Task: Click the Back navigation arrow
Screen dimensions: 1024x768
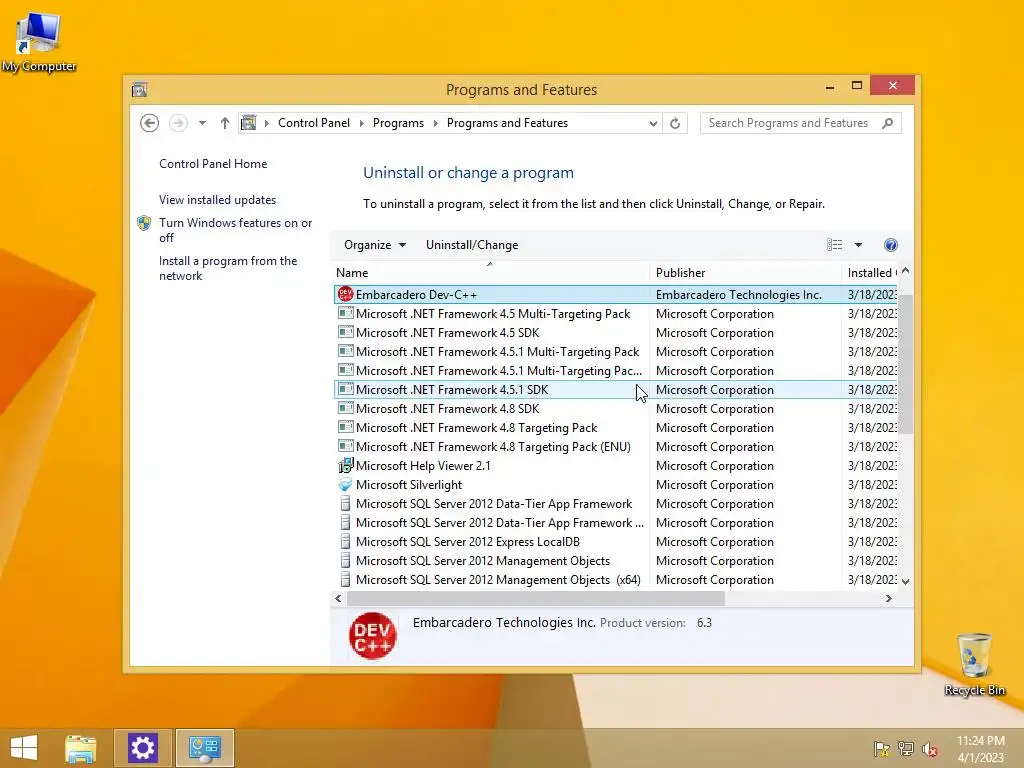Action: tap(150, 123)
